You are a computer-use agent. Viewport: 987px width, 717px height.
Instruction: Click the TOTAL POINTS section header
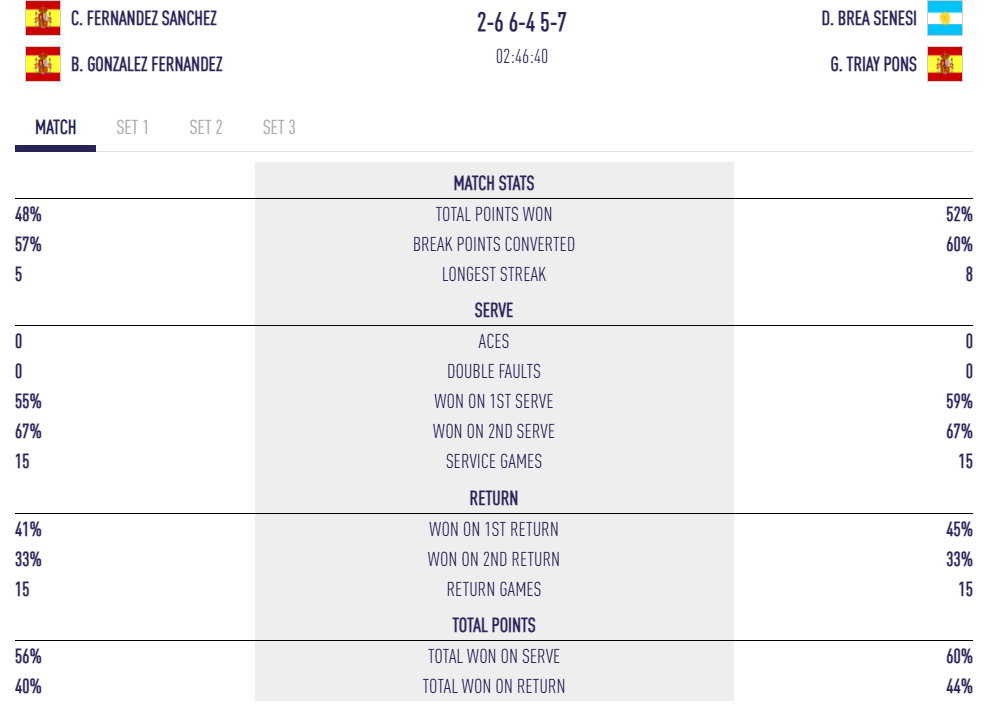[494, 625]
